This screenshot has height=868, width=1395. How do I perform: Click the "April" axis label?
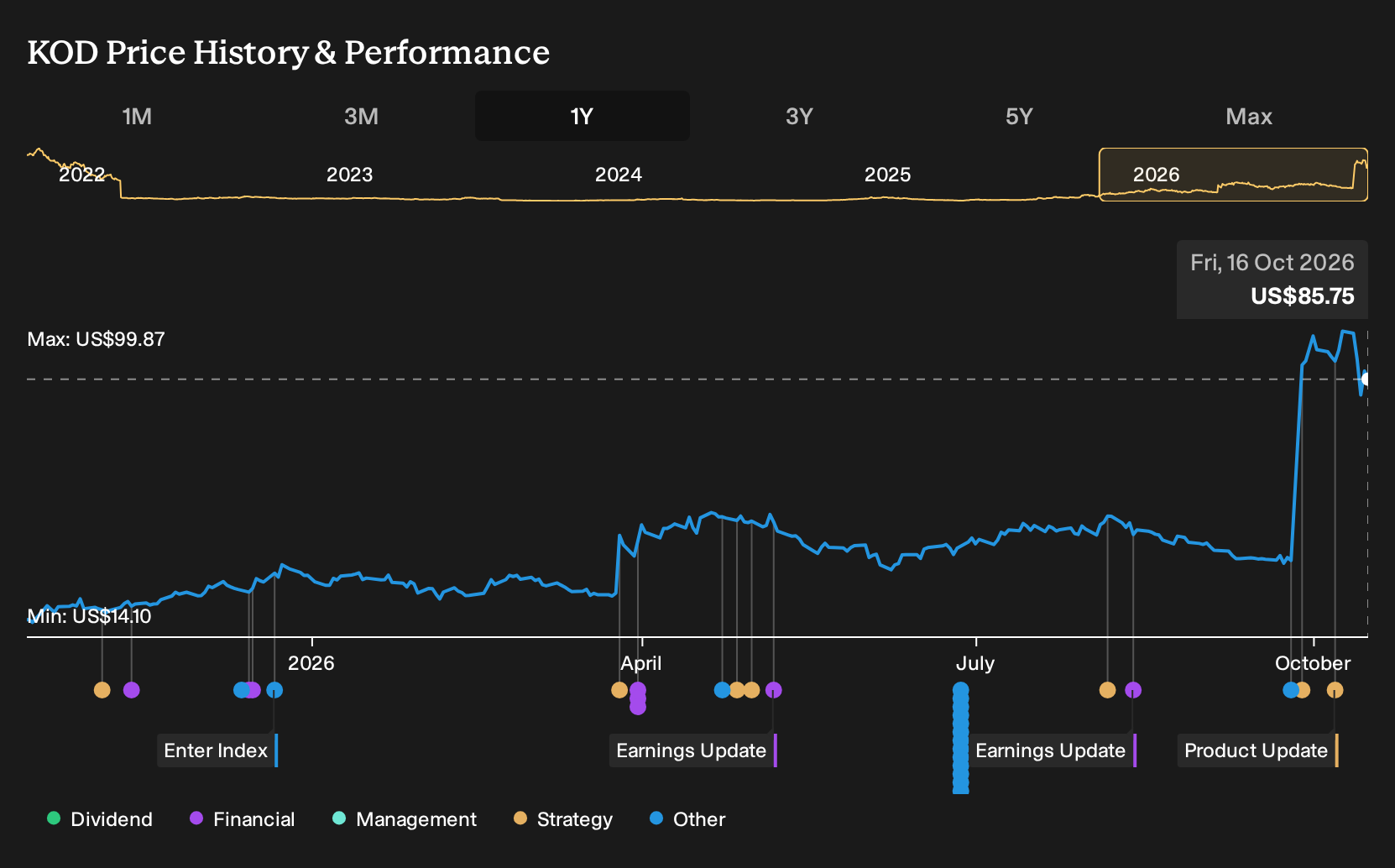point(641,663)
